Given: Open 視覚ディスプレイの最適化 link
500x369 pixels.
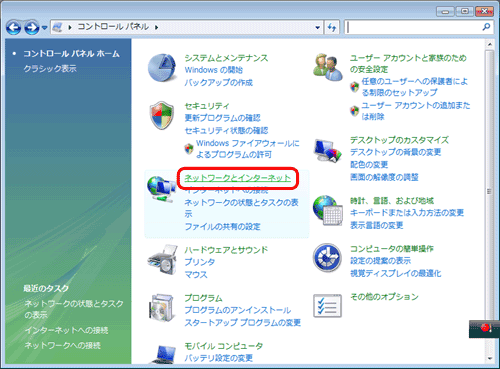Looking at the screenshot, I should tap(395, 273).
